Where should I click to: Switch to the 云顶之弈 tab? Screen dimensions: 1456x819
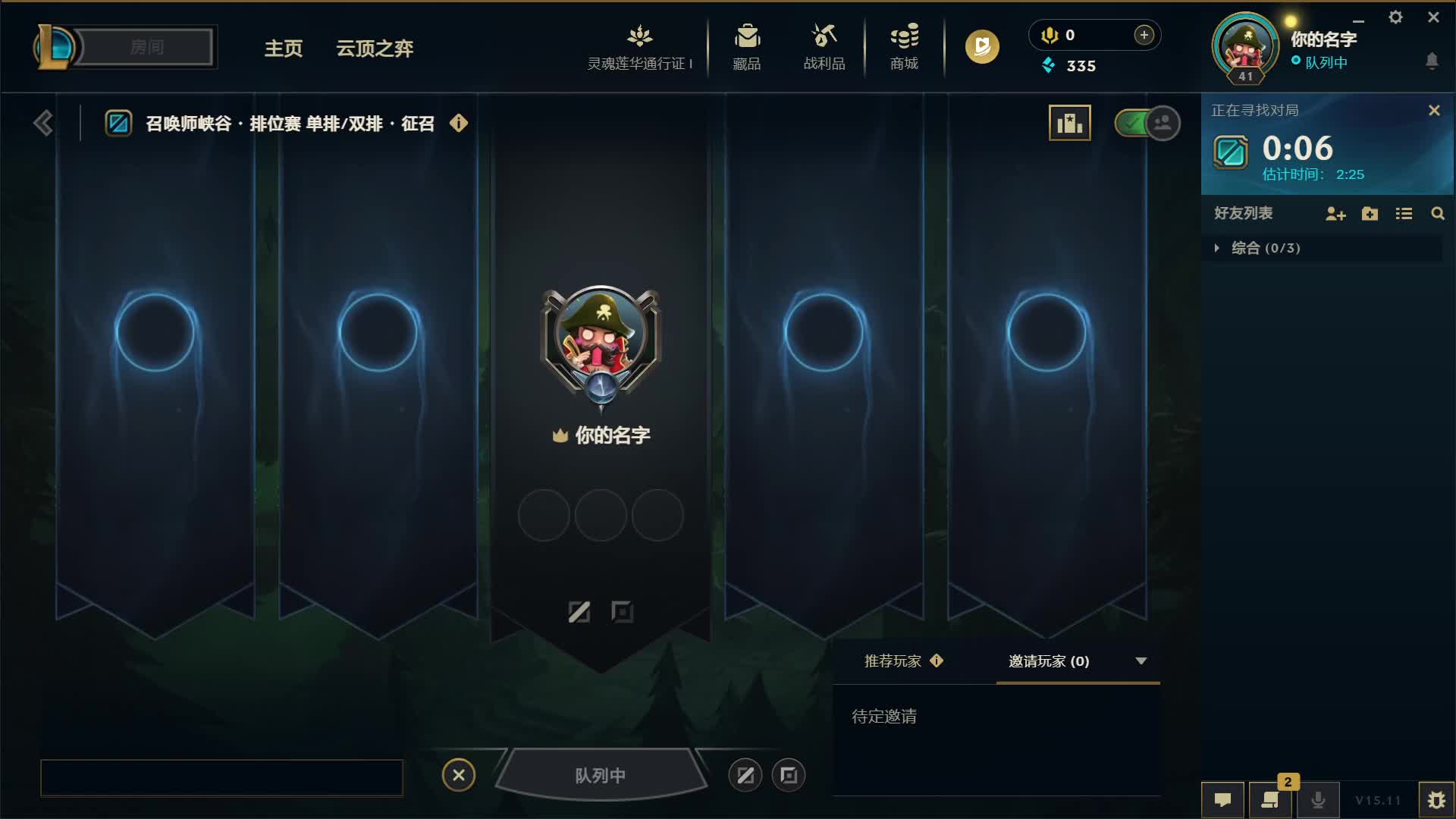(375, 49)
